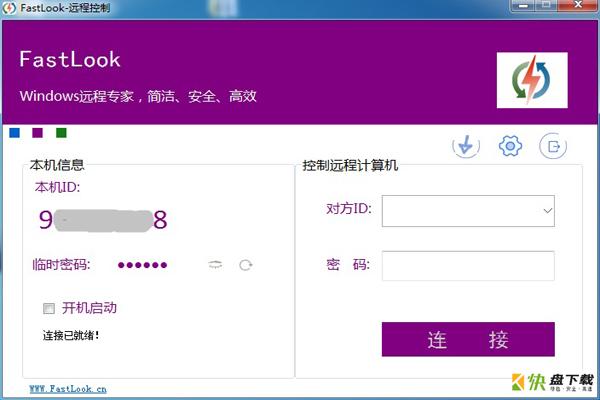Click into the 密码 password field
Screen dimensions: 600x400
pos(468,266)
